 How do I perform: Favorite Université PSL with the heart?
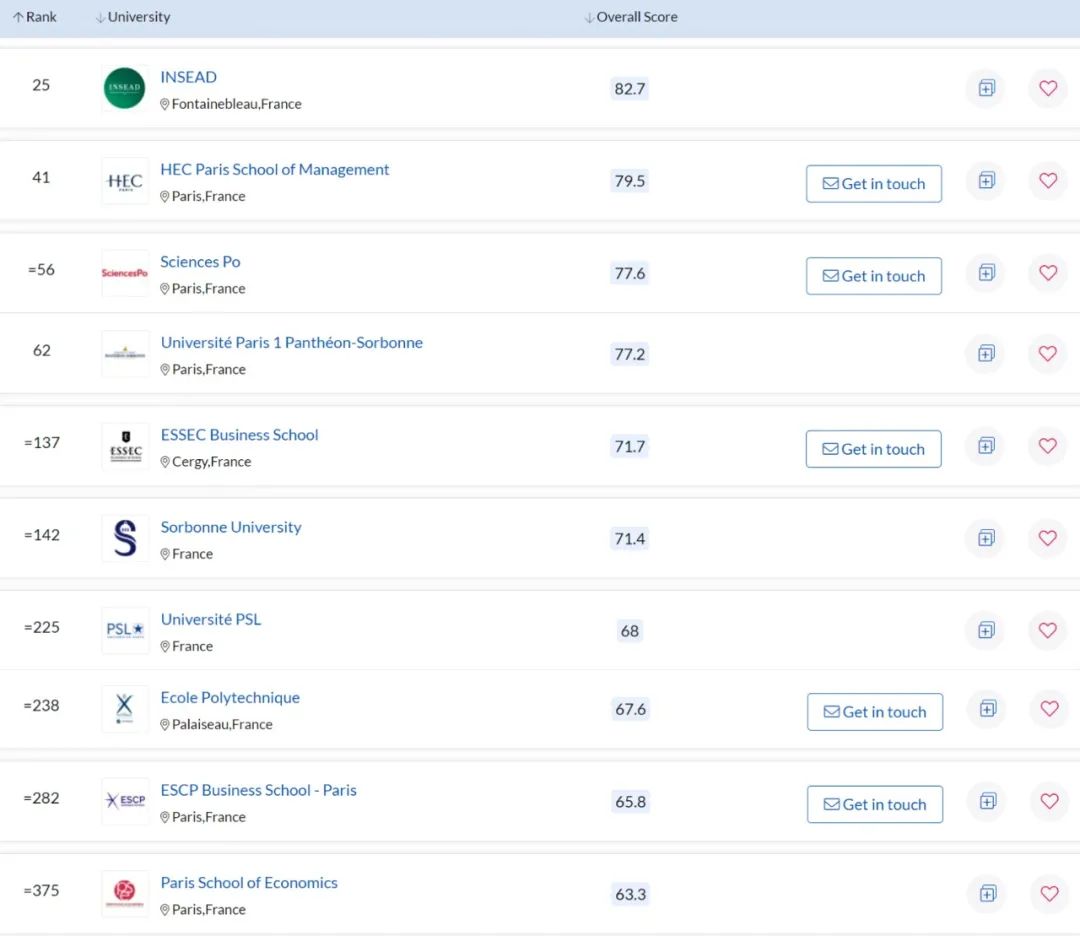tap(1048, 630)
